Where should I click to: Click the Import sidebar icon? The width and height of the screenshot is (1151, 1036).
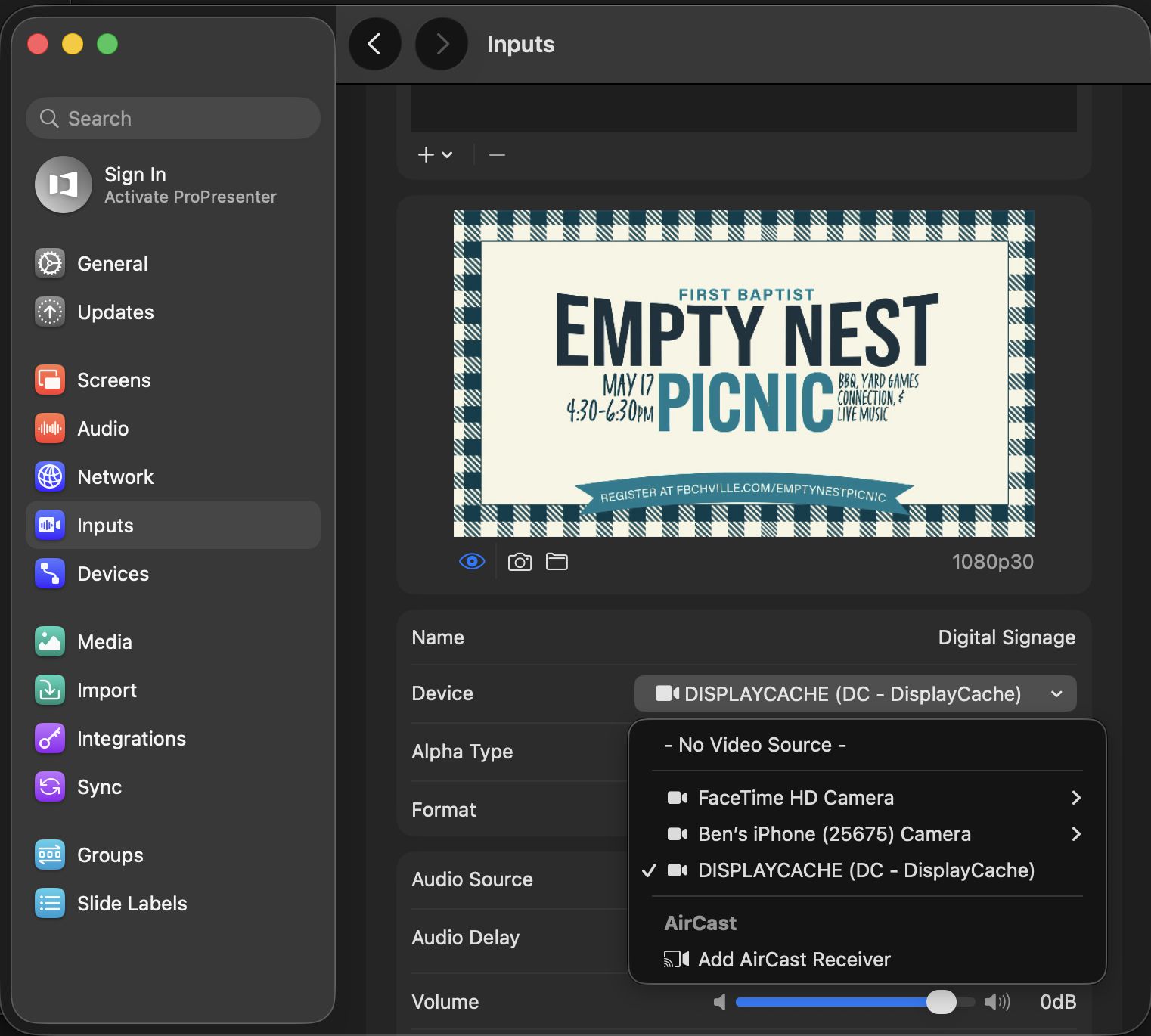(x=50, y=690)
